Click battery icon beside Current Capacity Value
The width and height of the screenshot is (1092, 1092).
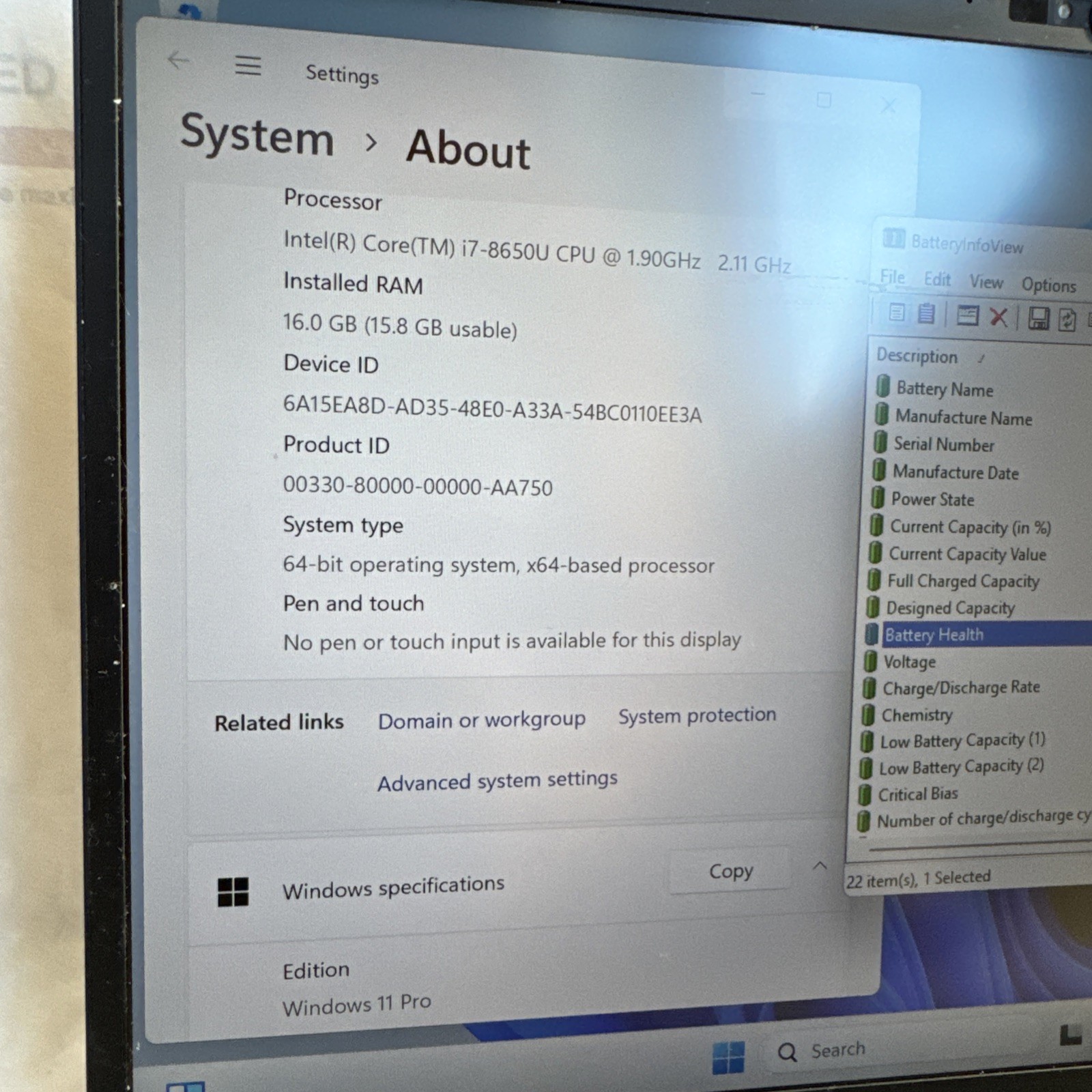(875, 551)
